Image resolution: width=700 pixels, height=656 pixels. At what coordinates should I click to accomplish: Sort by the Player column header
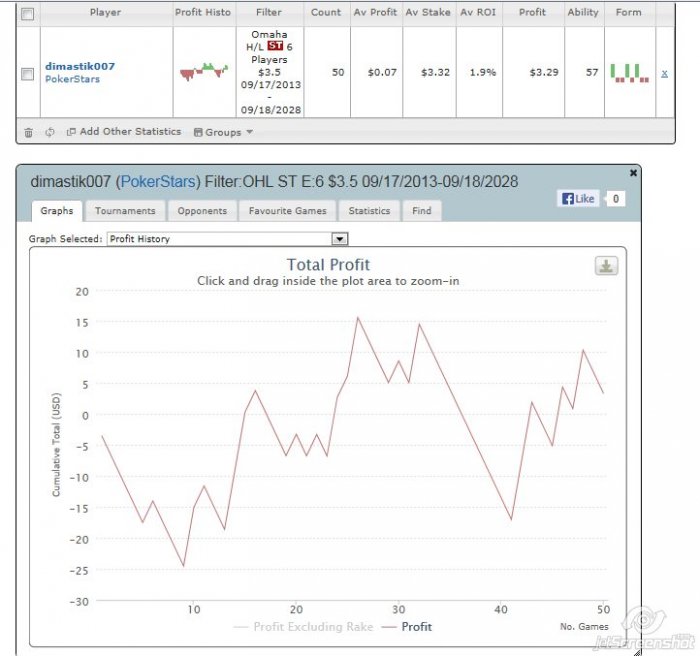pyautogui.click(x=105, y=13)
